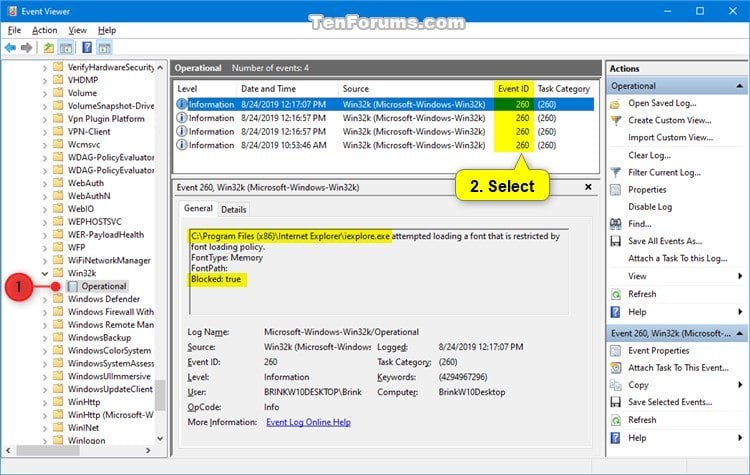The image size is (750, 475).
Task: Collapse the Win32k tree node
Action: tap(44, 274)
